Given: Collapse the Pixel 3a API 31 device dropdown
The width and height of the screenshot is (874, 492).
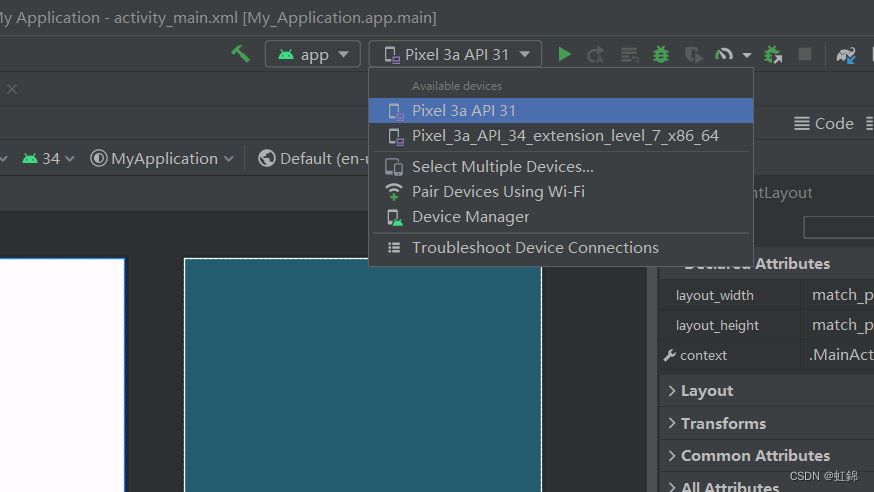Looking at the screenshot, I should (x=456, y=54).
